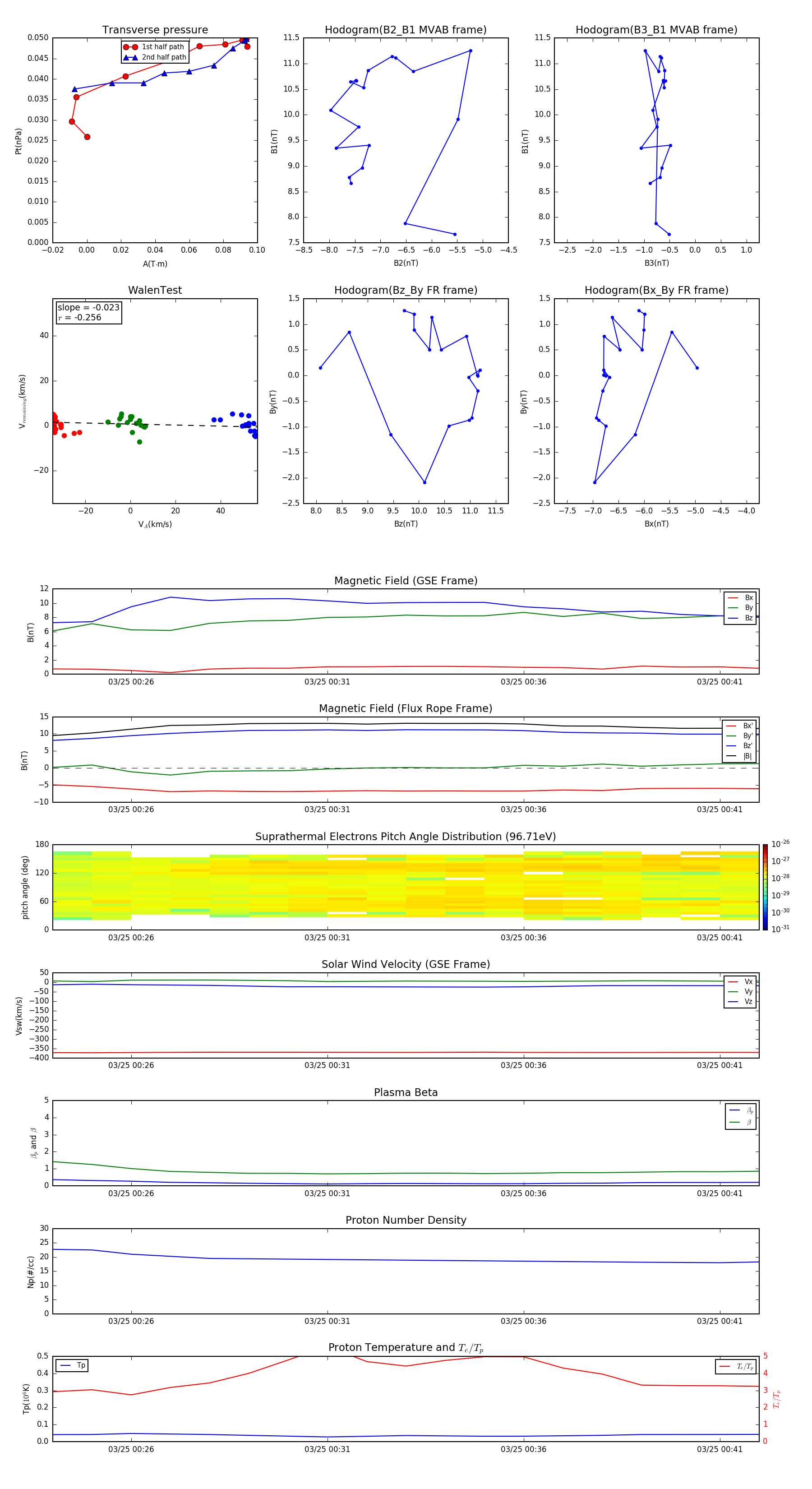Click '03/25 00:26' under Proton Number Density
812x1489 pixels.
coord(131,1321)
